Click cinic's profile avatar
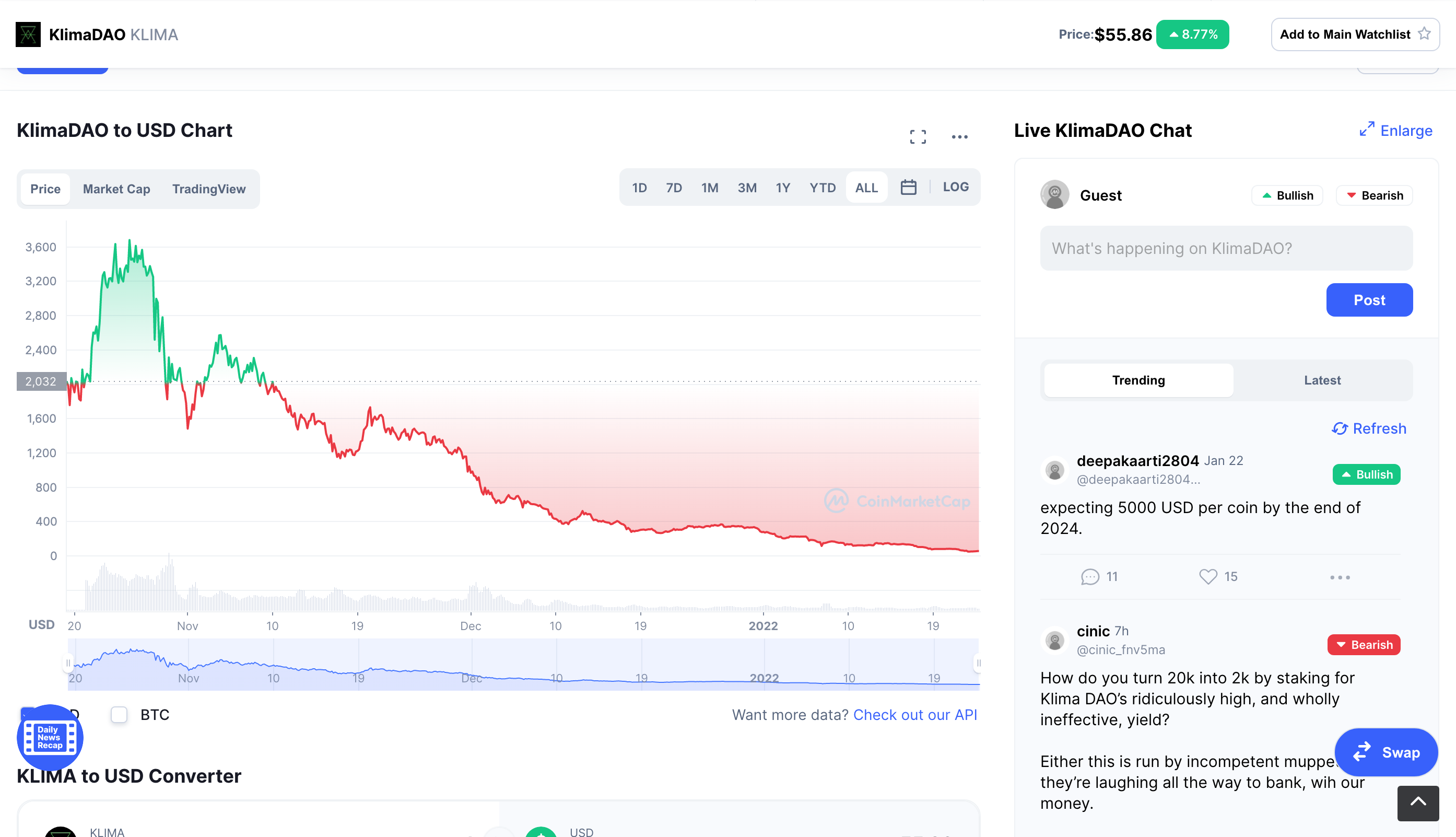 pos(1054,641)
